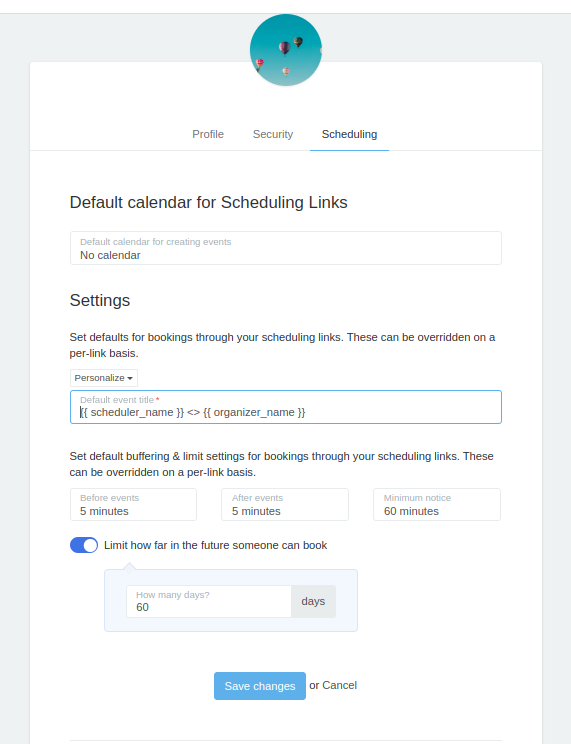
Task: Open the Security tab
Action: [x=273, y=134]
